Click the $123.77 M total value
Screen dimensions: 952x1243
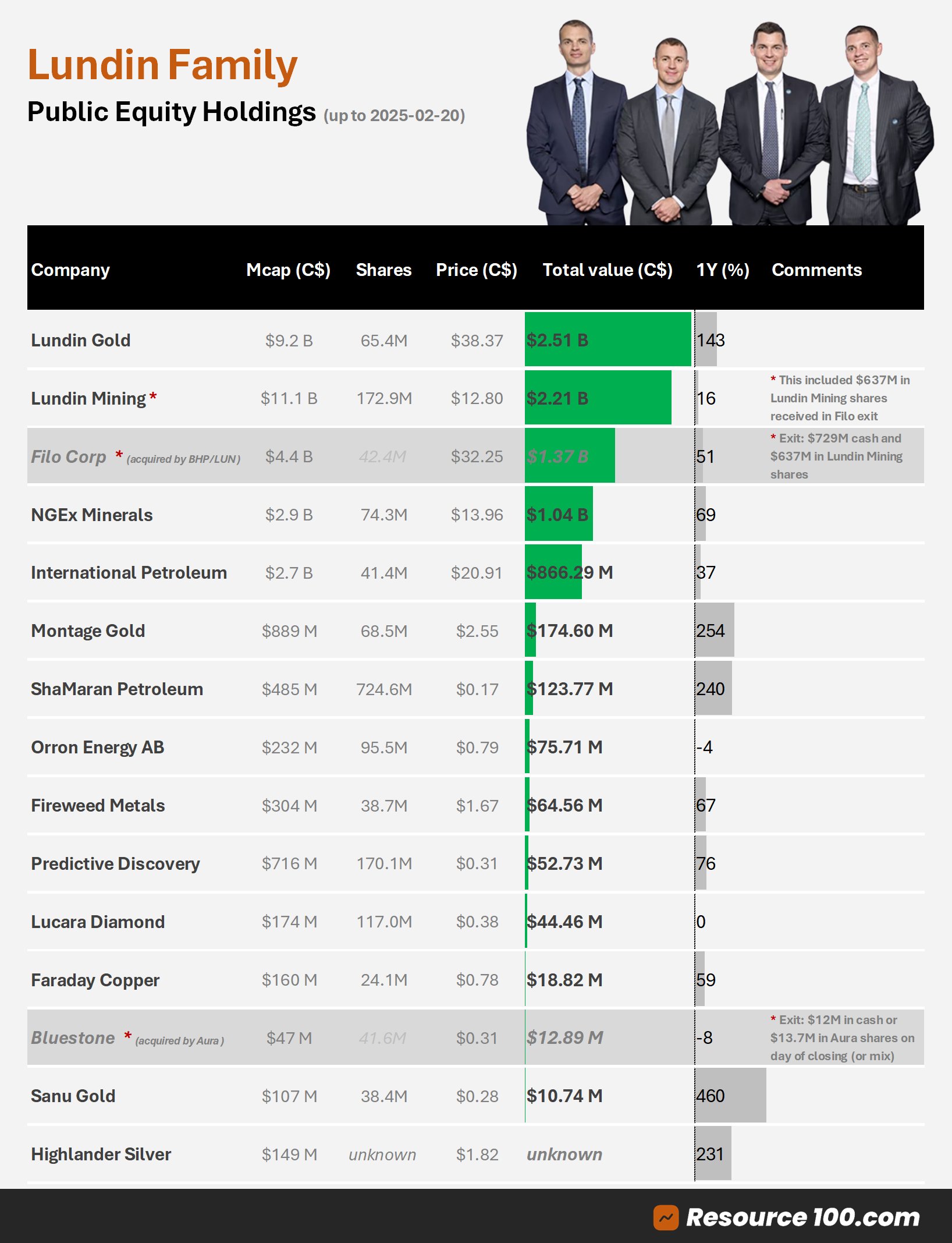pos(570,689)
